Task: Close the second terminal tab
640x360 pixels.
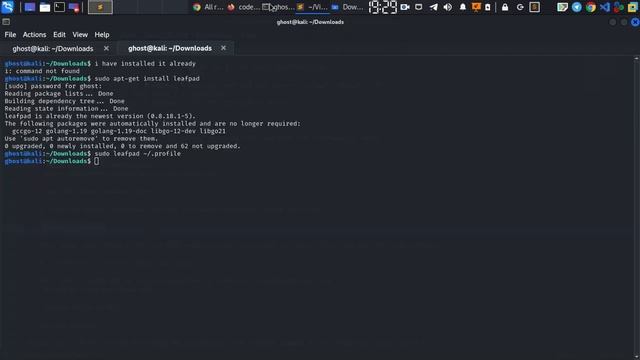Action: pyautogui.click(x=223, y=48)
